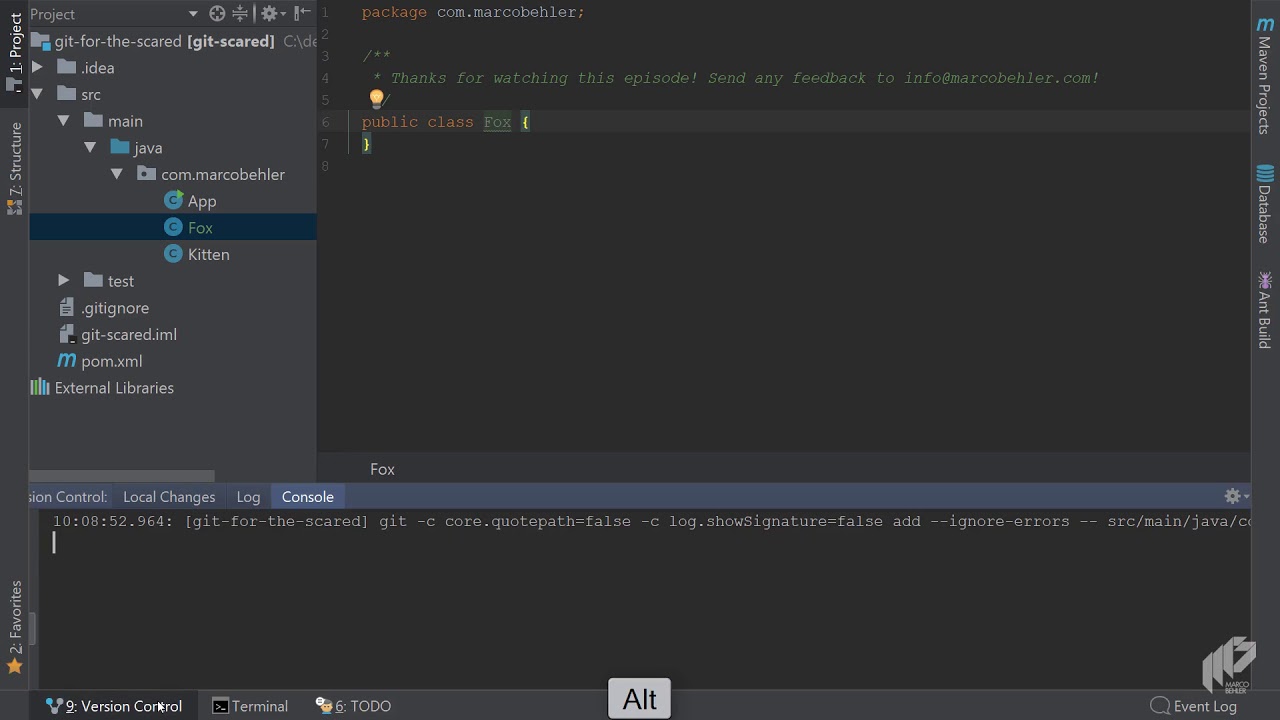Click the Fox class name in code
Screen dimensions: 1280x720
point(497,122)
